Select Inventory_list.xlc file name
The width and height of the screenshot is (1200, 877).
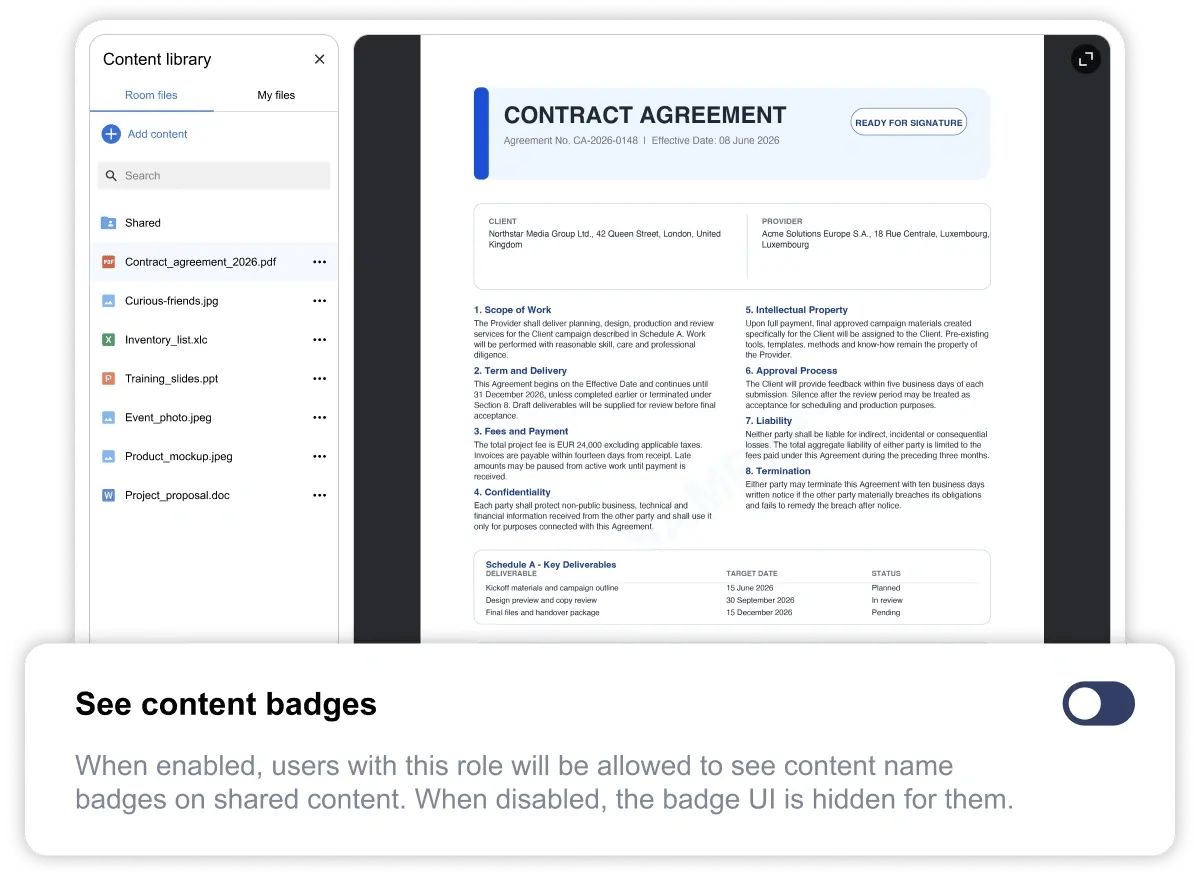166,340
